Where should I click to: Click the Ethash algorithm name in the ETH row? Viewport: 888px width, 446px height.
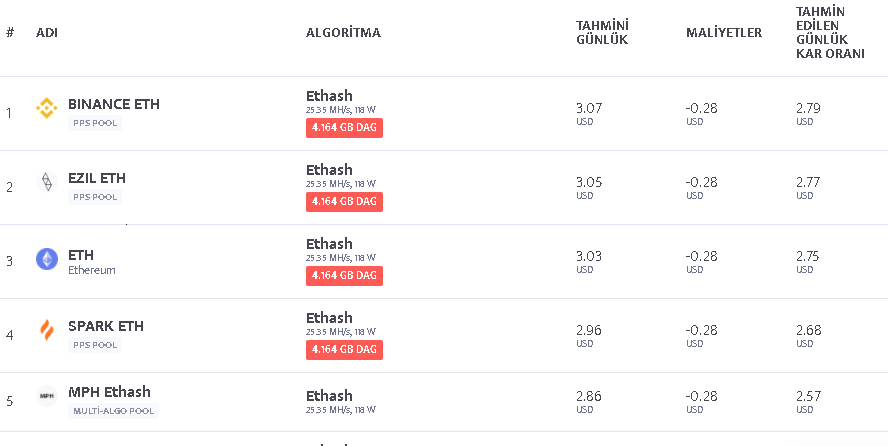[329, 244]
